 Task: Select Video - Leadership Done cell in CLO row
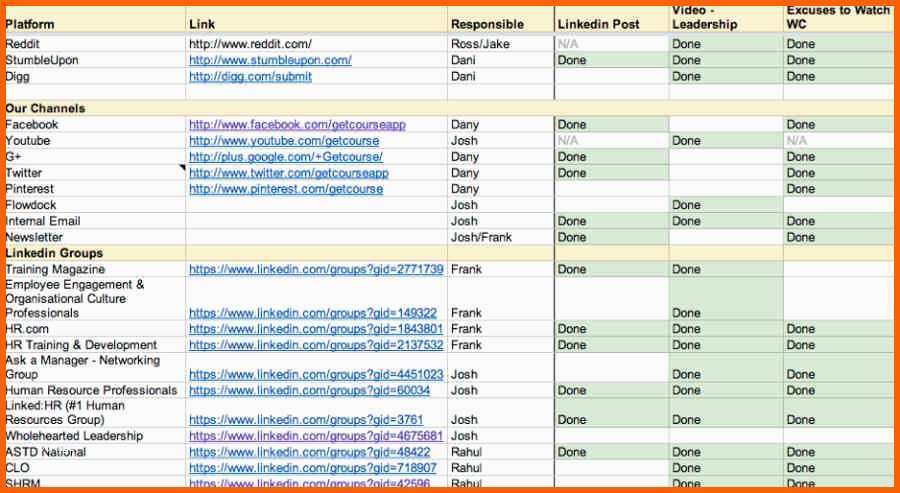point(726,468)
